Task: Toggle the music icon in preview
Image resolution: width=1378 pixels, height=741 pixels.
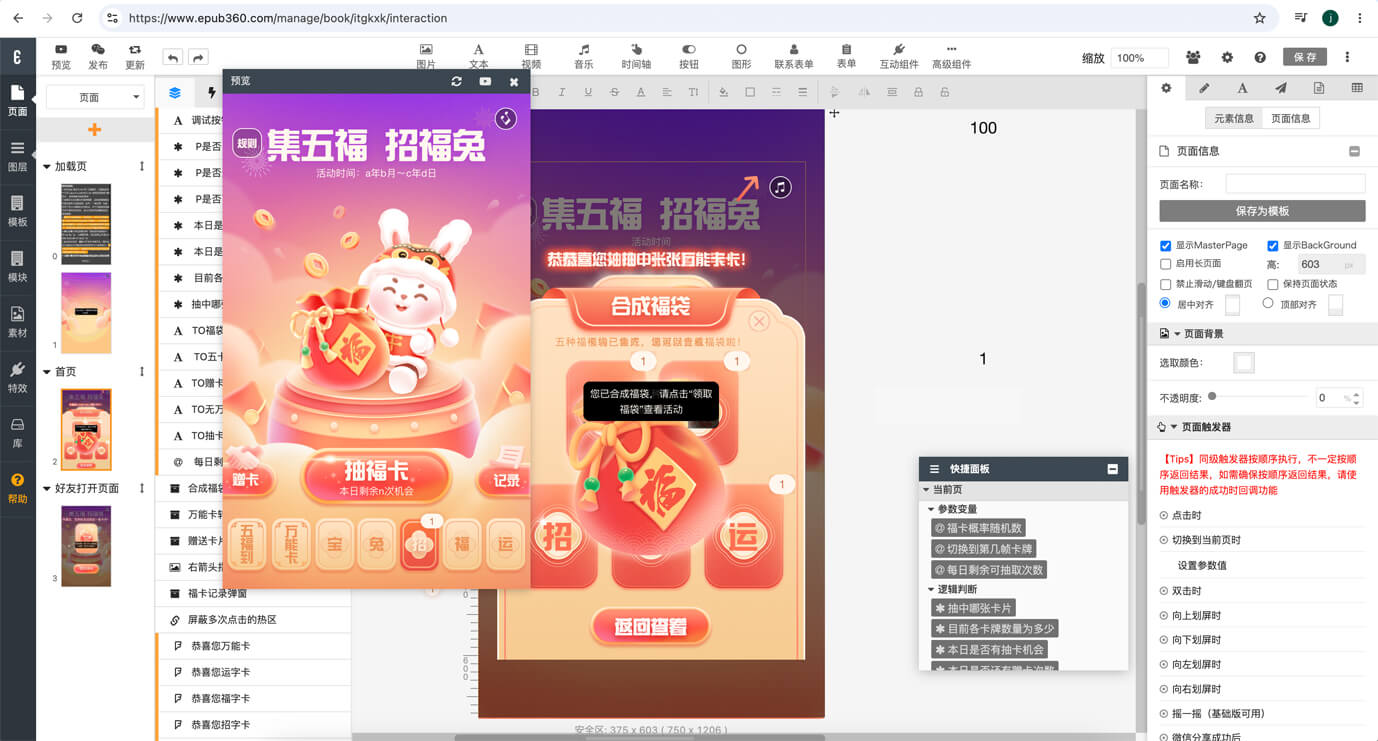Action: tap(506, 118)
